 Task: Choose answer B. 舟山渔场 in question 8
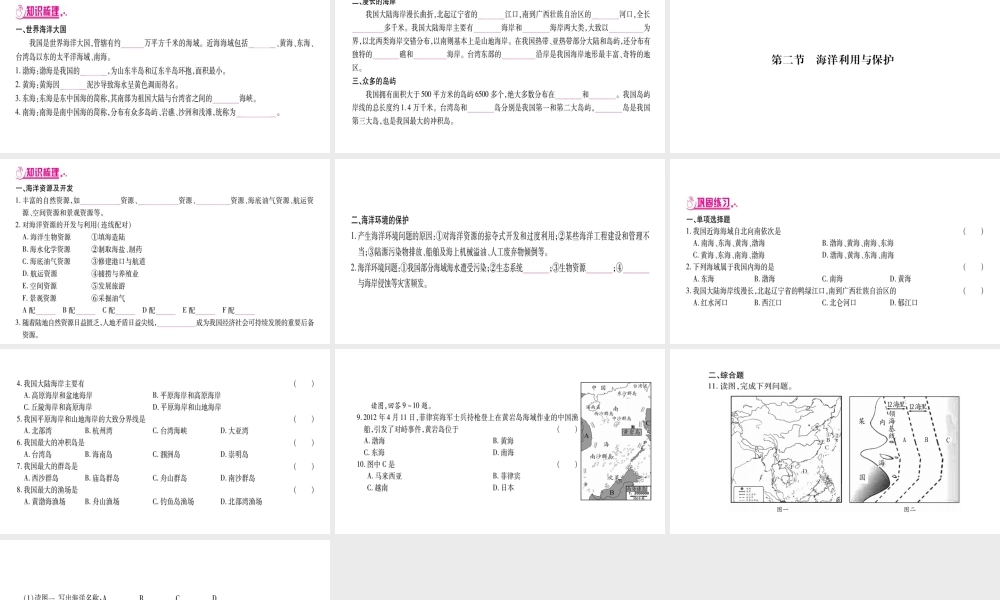click(102, 502)
